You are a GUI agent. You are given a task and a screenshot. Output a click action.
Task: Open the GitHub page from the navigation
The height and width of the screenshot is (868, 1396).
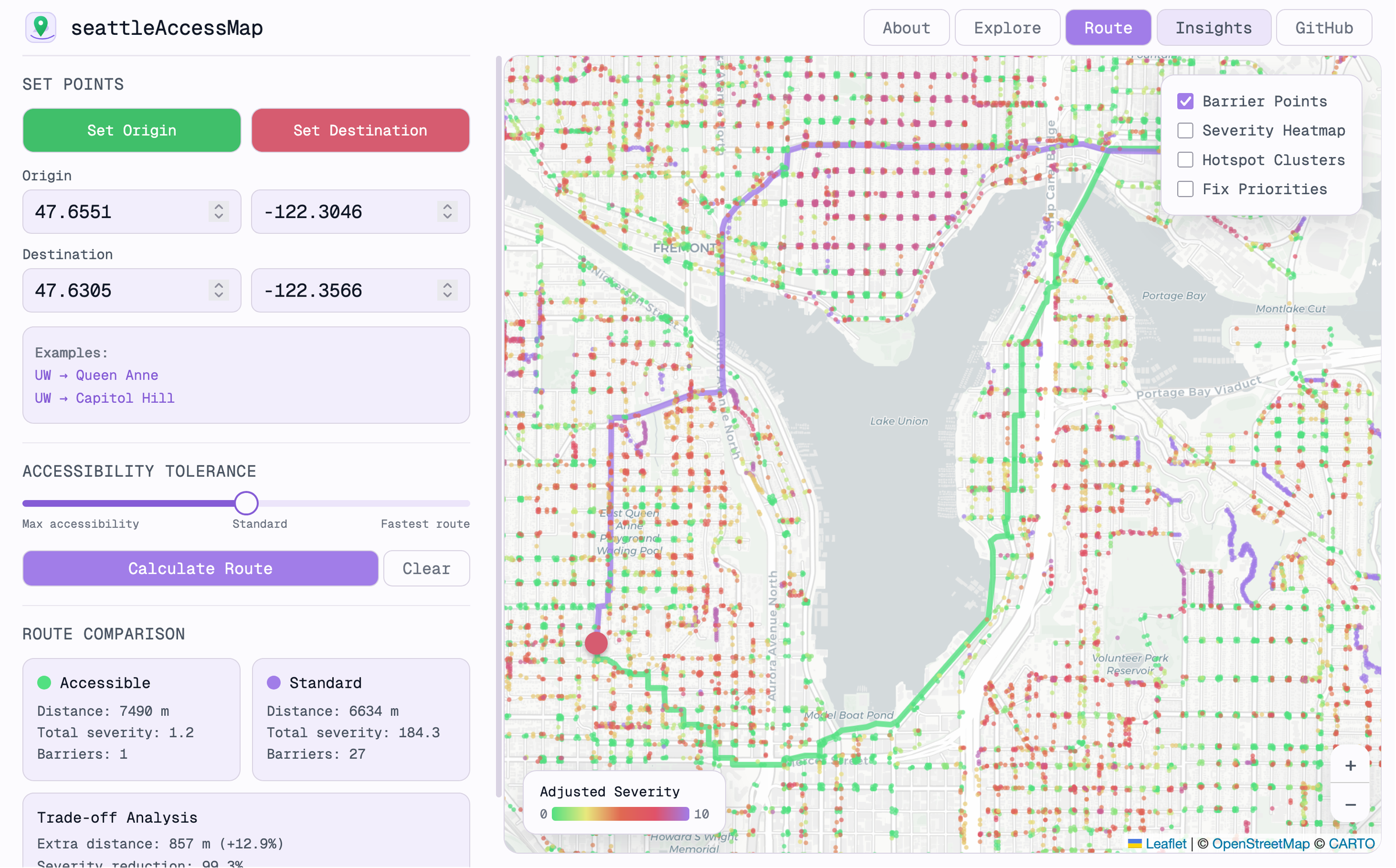[1323, 27]
